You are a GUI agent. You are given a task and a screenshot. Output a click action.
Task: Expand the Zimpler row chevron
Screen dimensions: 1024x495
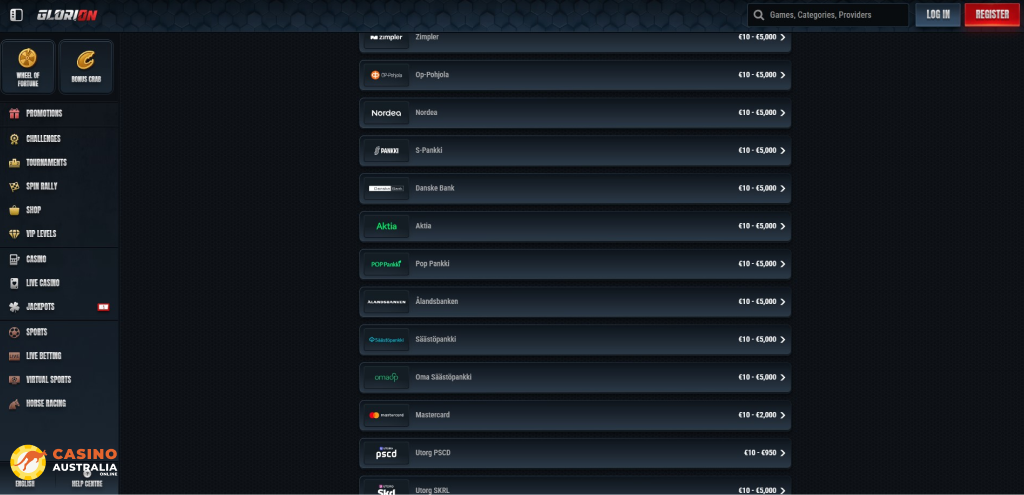click(x=782, y=37)
